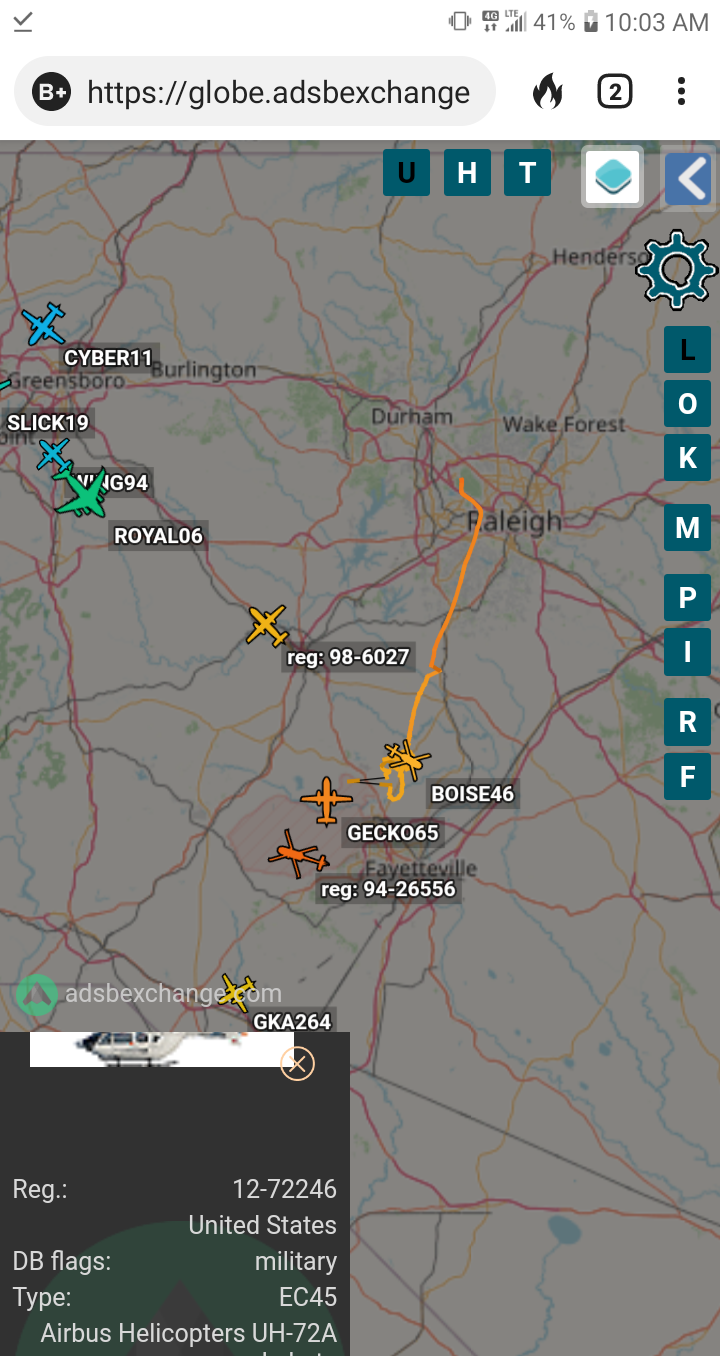
Task: Toggle the H map button
Action: pos(467,172)
